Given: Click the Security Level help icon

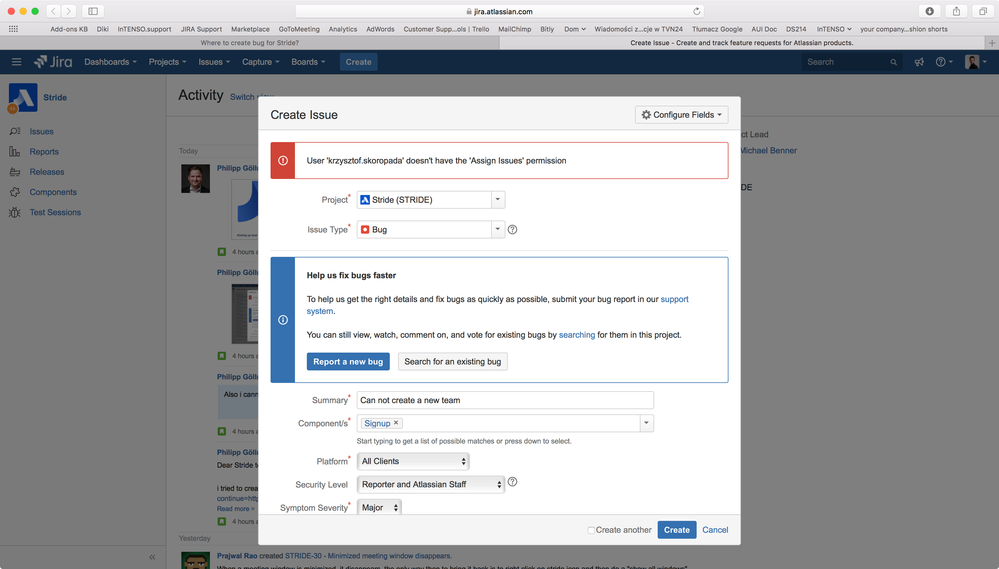Looking at the screenshot, I should pos(512,482).
